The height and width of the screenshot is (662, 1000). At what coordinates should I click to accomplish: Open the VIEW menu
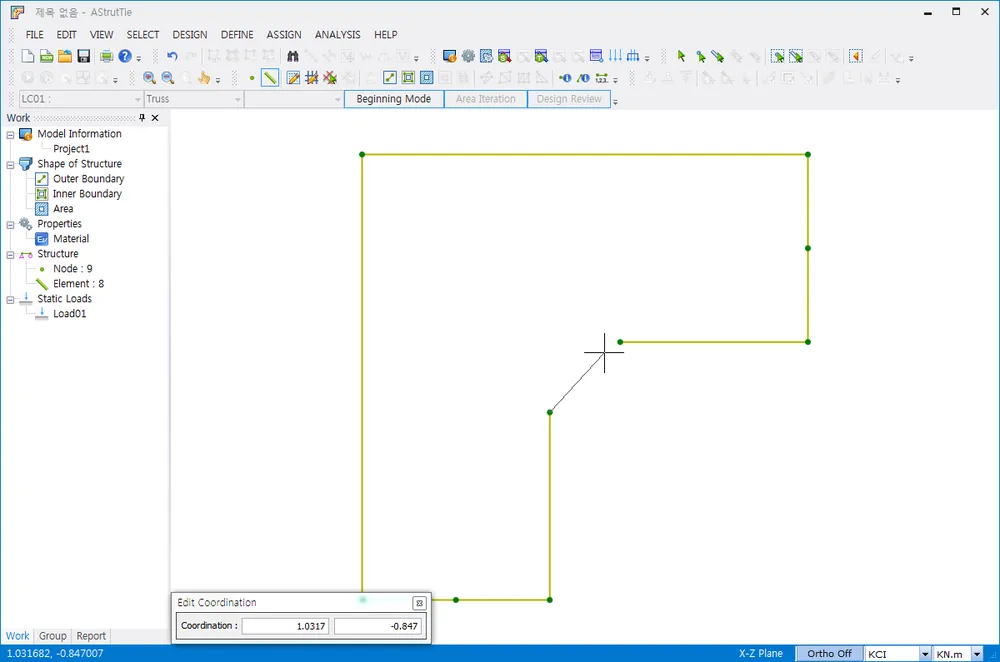[x=101, y=34]
